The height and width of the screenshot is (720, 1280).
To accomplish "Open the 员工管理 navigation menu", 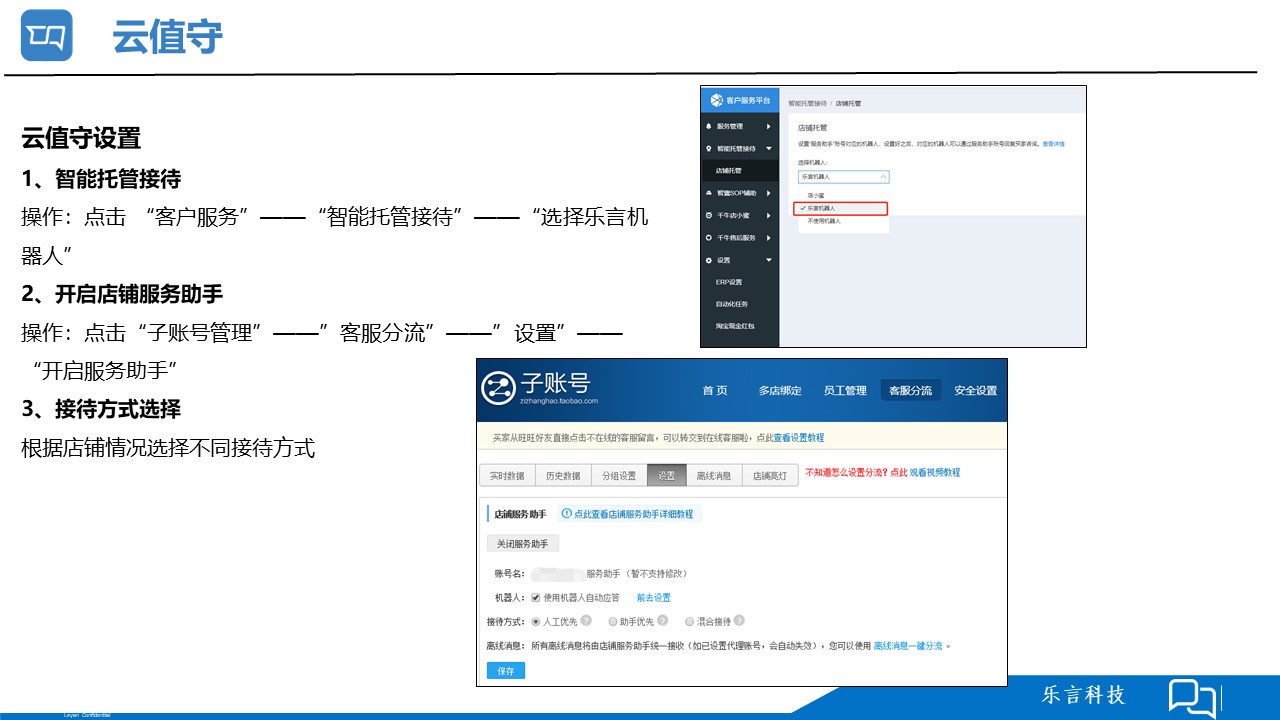I will (x=845, y=390).
